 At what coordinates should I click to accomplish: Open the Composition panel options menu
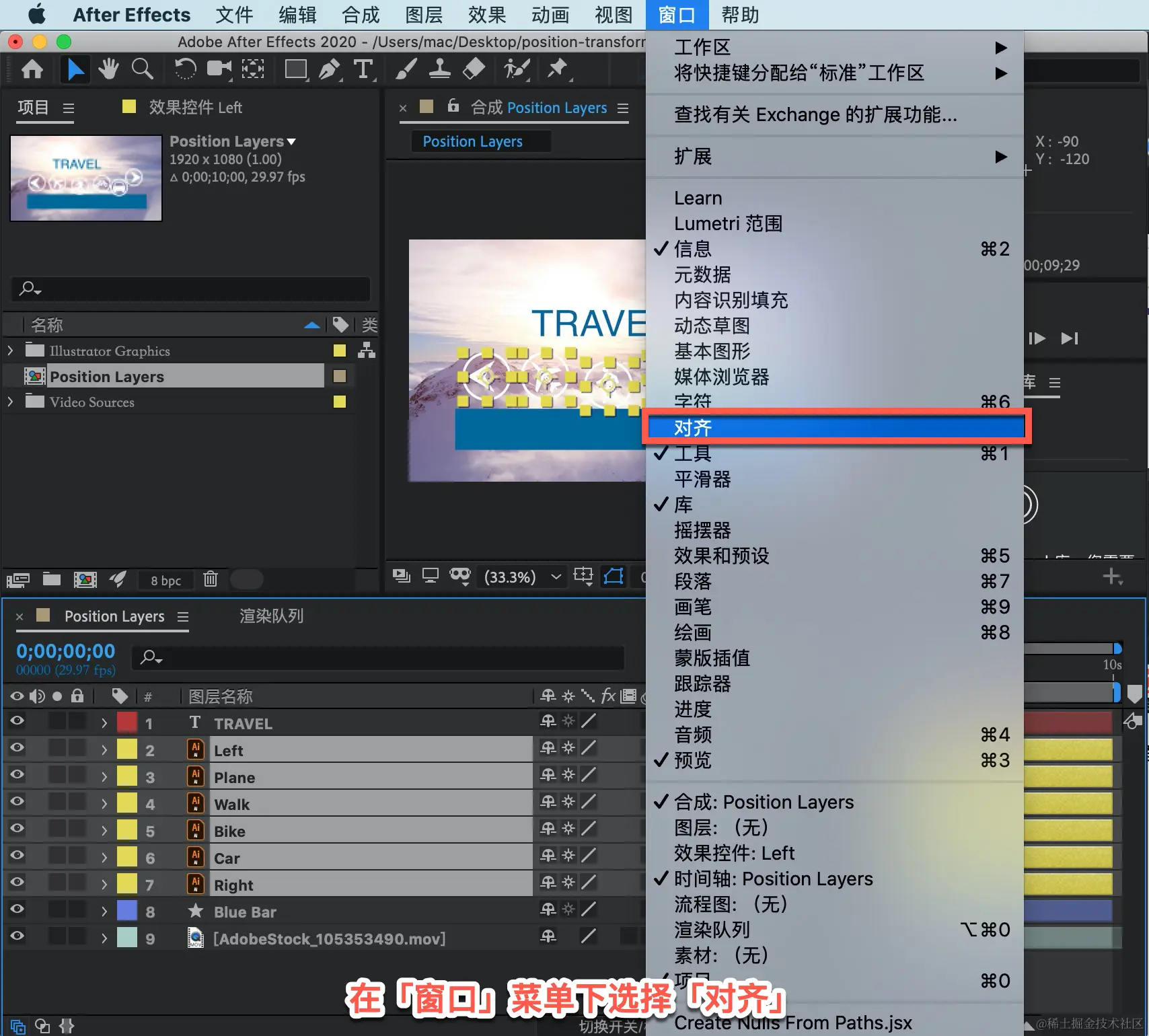[623, 108]
